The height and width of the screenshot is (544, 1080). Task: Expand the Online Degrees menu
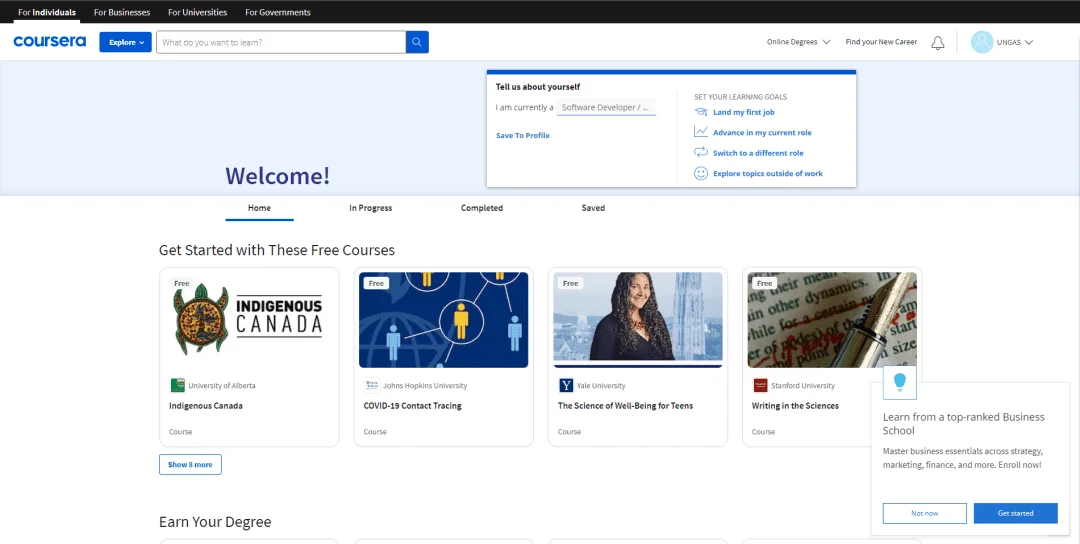[x=798, y=42]
